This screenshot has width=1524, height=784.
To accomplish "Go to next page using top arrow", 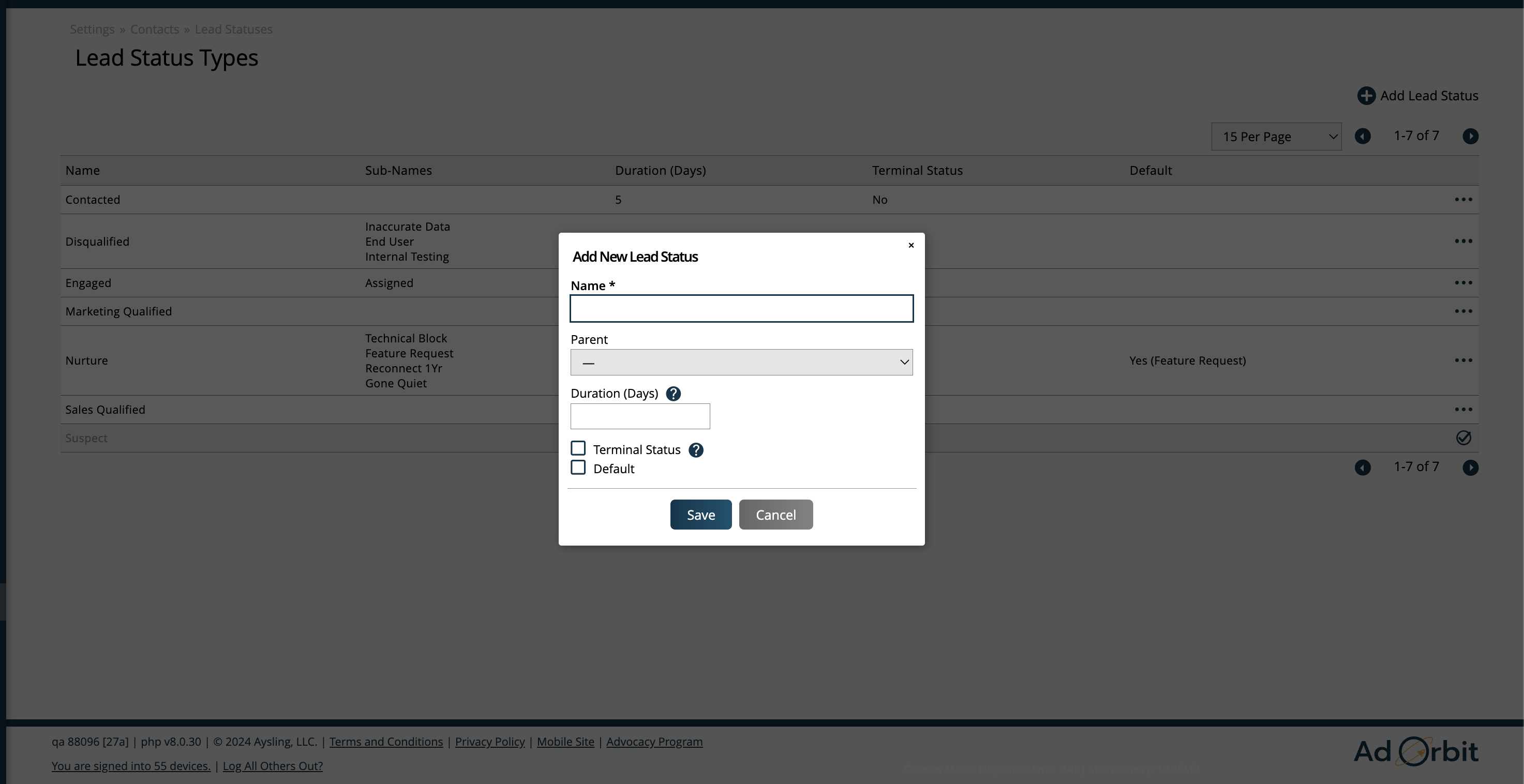I will 1470,137.
